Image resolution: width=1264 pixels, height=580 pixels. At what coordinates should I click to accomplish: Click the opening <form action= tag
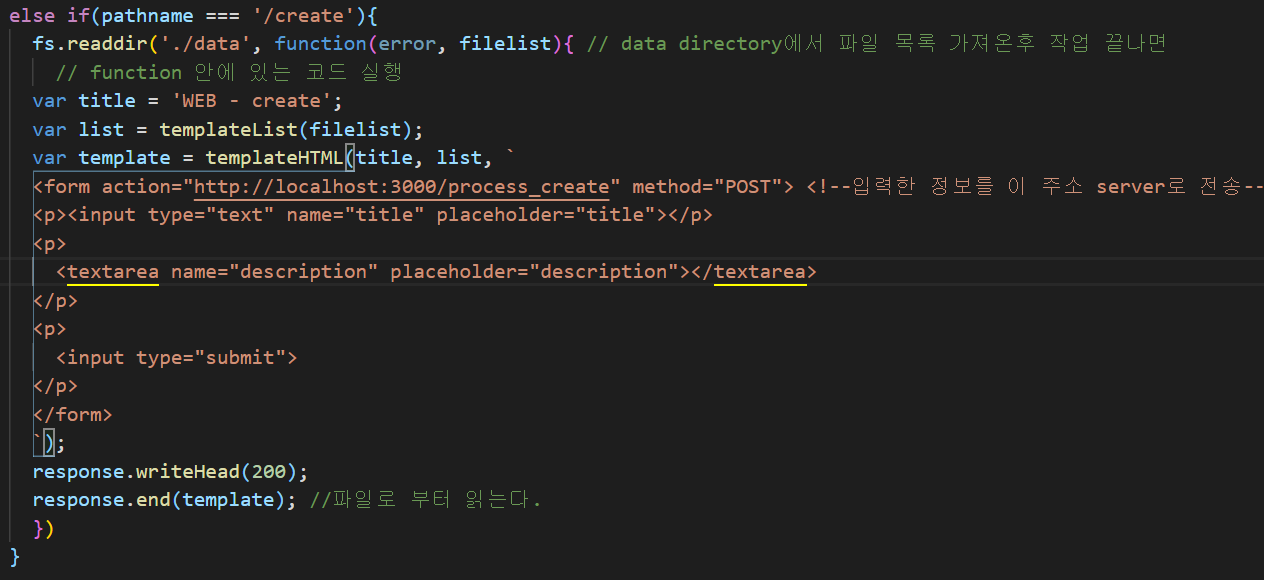tap(113, 186)
